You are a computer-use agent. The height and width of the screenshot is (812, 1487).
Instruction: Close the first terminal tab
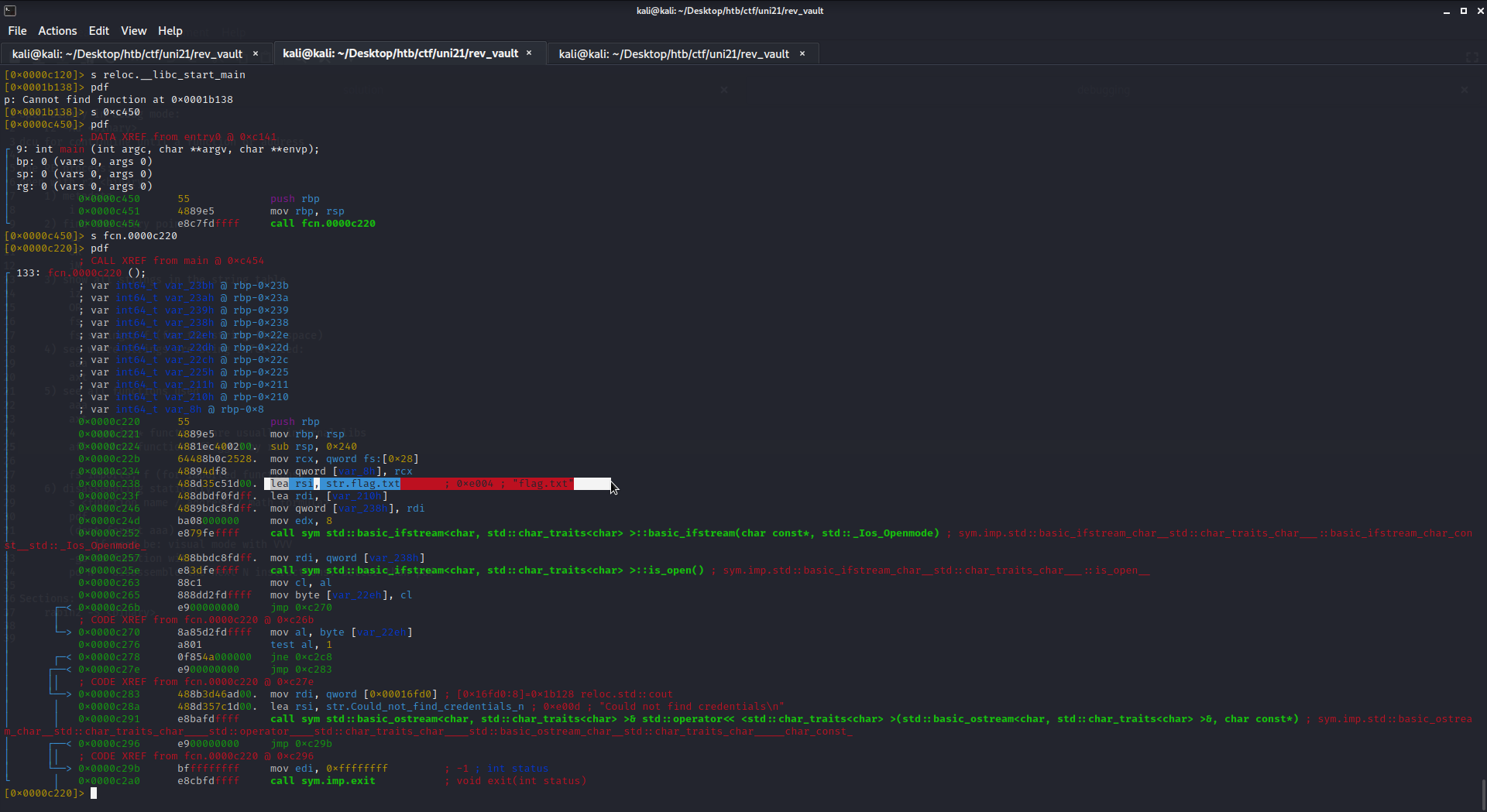[x=256, y=53]
